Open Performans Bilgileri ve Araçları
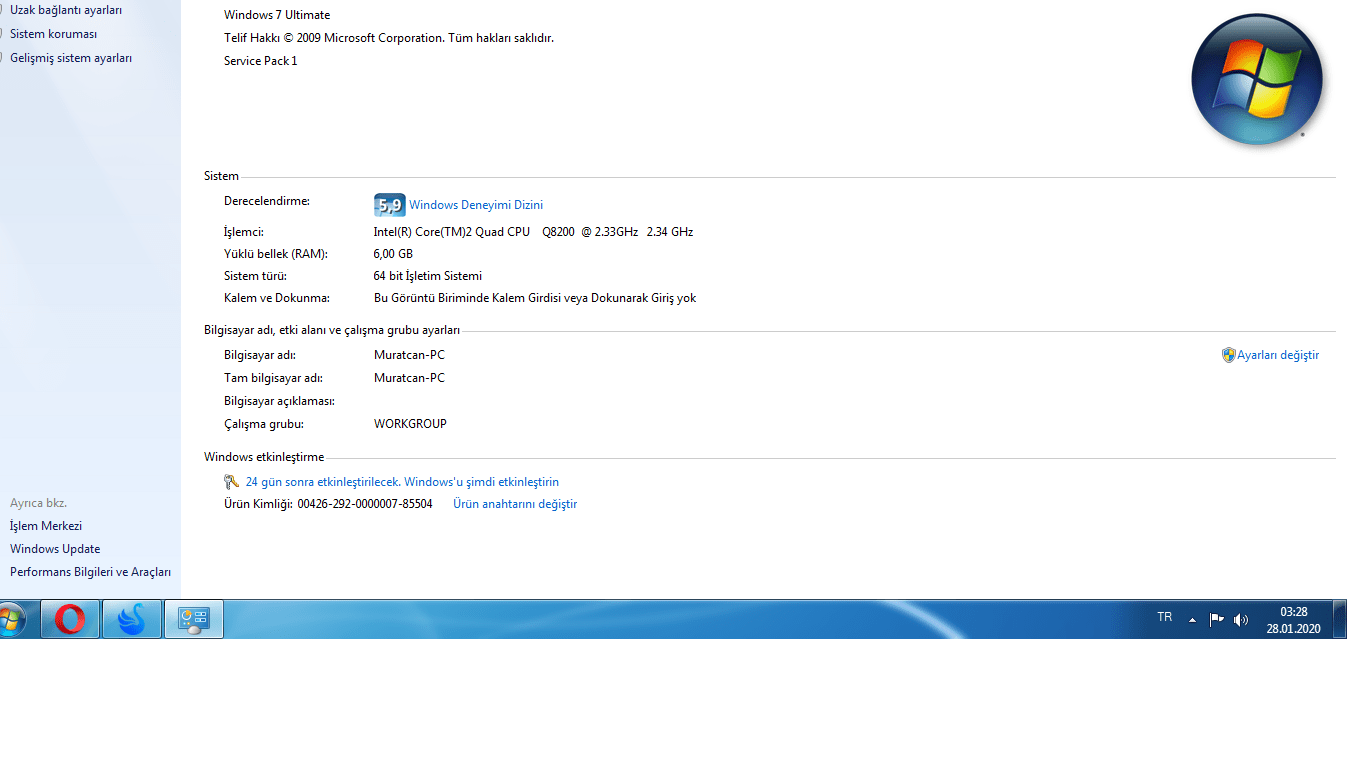The height and width of the screenshot is (768, 1366). click(91, 572)
